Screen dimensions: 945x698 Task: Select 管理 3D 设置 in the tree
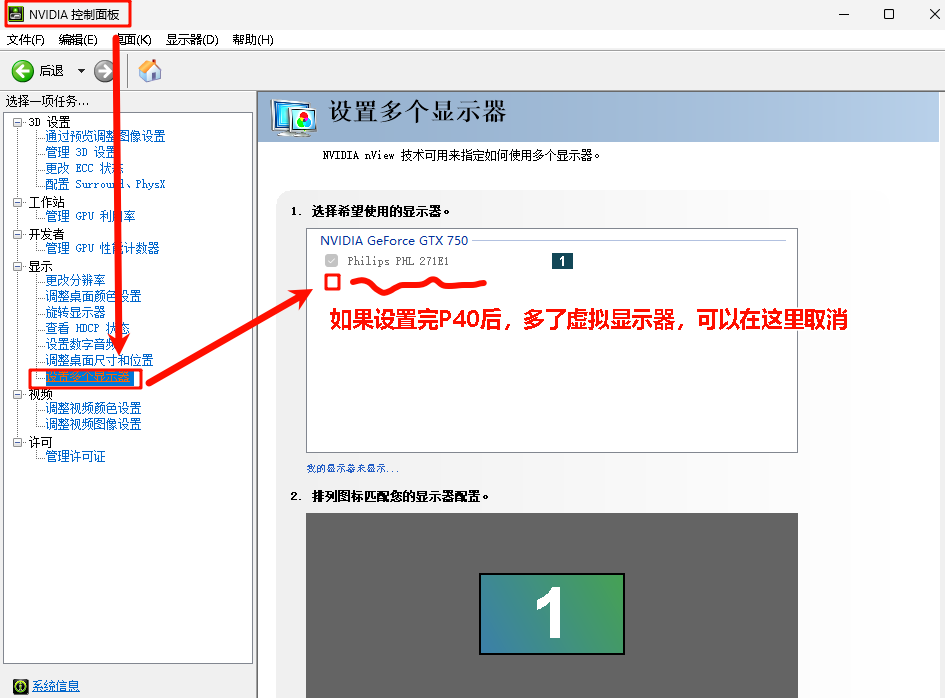click(x=81, y=152)
